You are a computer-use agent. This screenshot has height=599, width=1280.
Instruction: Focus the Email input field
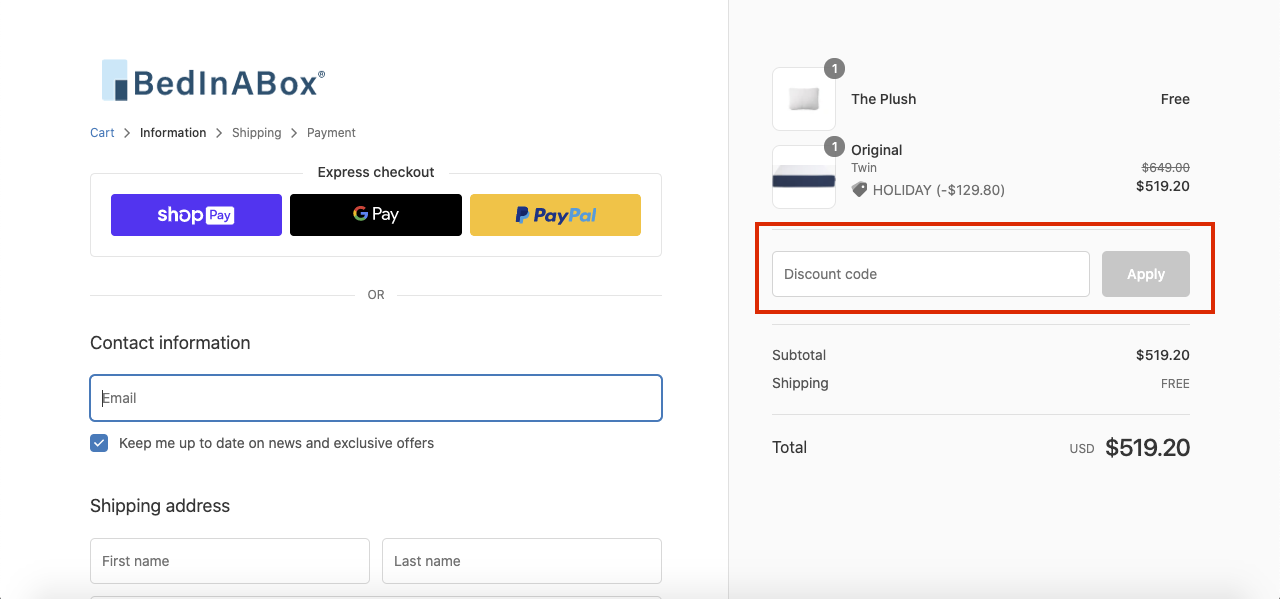pyautogui.click(x=376, y=398)
